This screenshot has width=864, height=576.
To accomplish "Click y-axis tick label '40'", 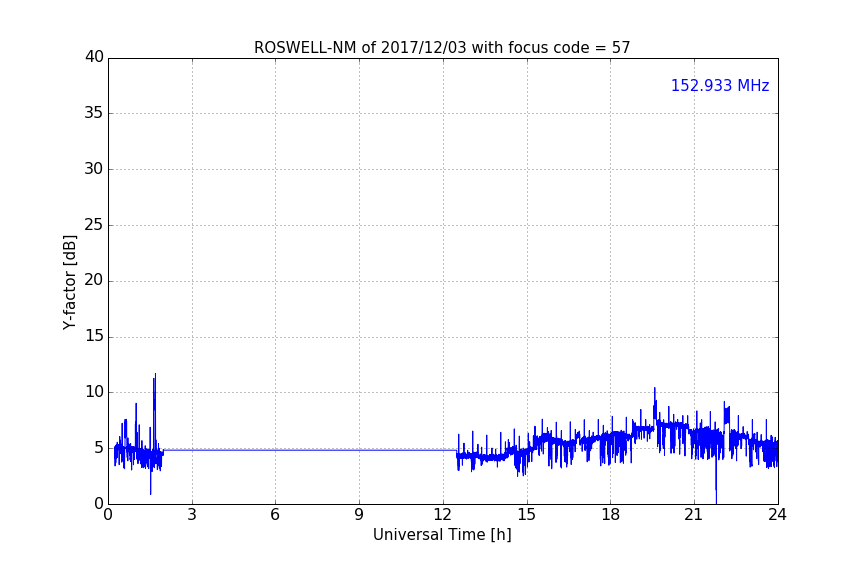I will click(94, 57).
